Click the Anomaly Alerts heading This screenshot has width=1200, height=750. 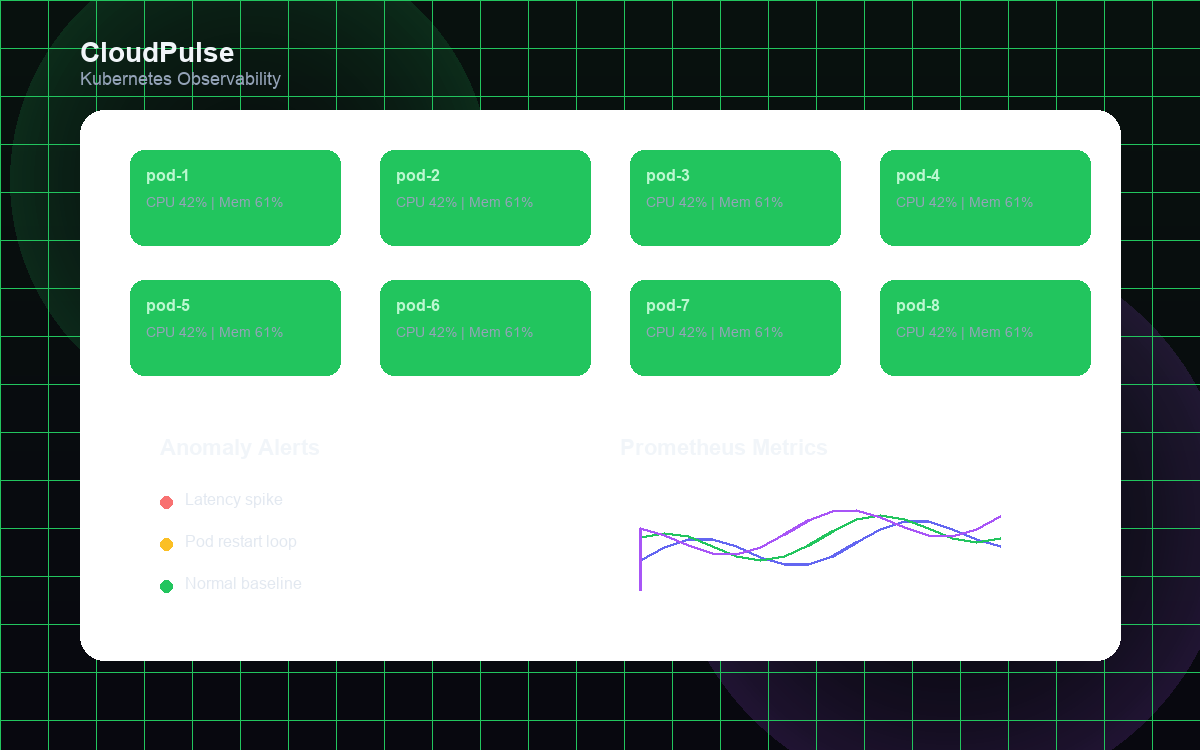tap(240, 448)
